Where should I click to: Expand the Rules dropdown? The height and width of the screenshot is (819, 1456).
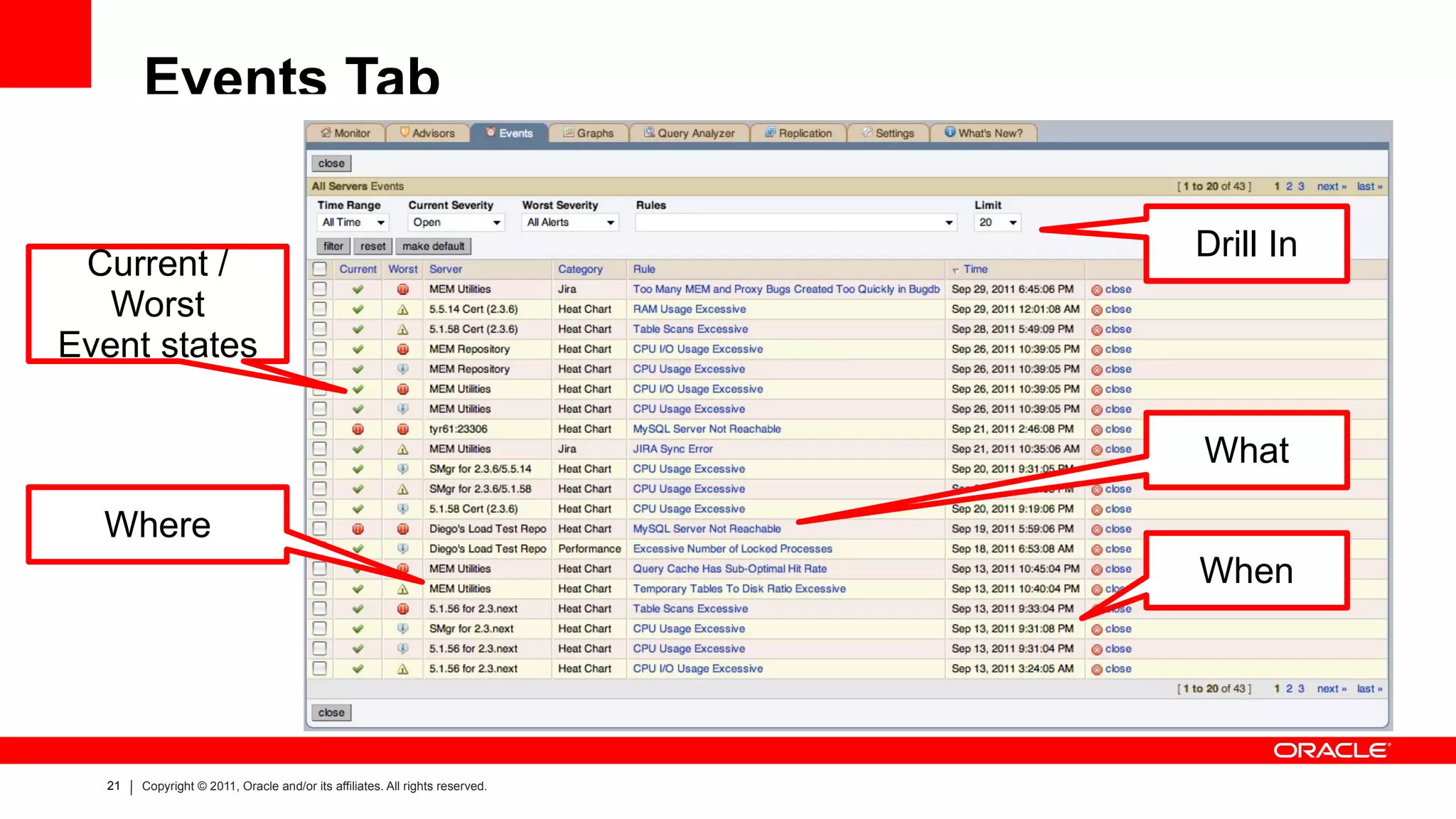coord(796,223)
